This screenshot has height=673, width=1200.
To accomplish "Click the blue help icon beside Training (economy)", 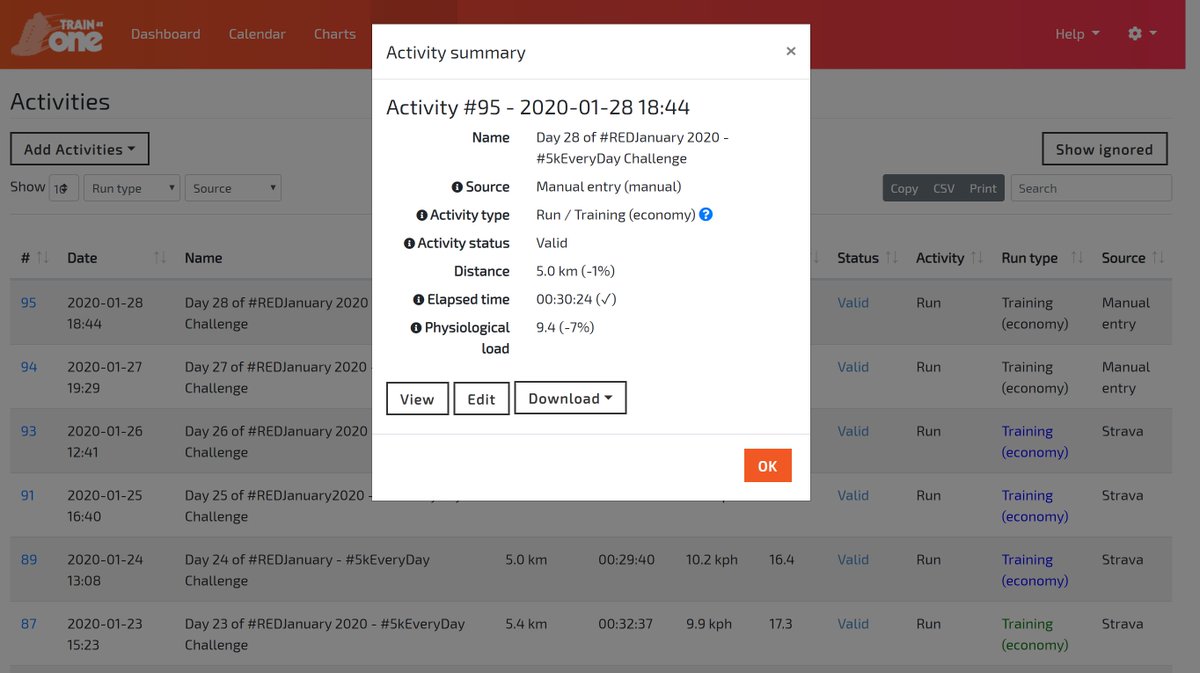I will point(706,214).
